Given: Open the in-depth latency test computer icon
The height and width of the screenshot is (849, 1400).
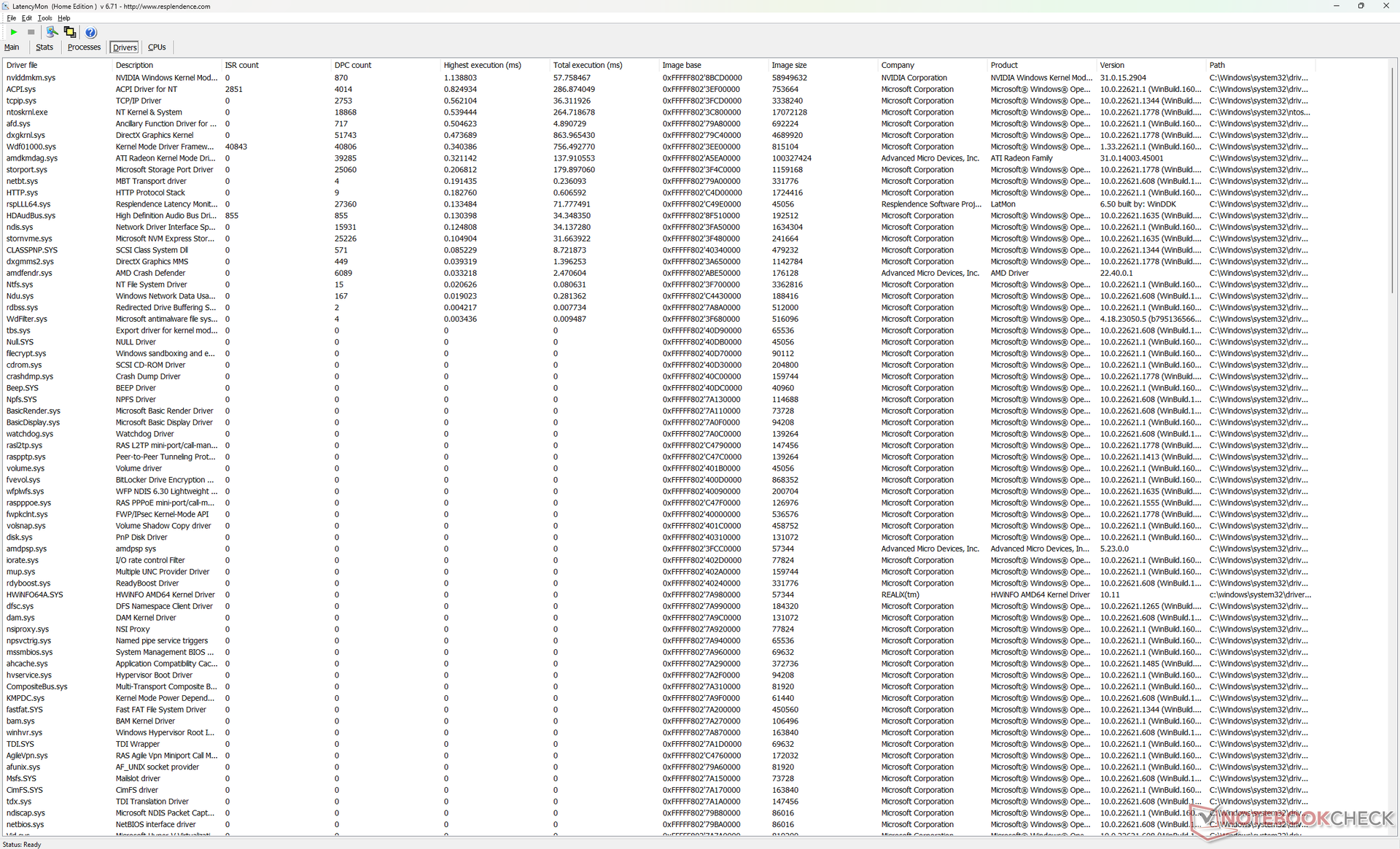Looking at the screenshot, I should [52, 32].
